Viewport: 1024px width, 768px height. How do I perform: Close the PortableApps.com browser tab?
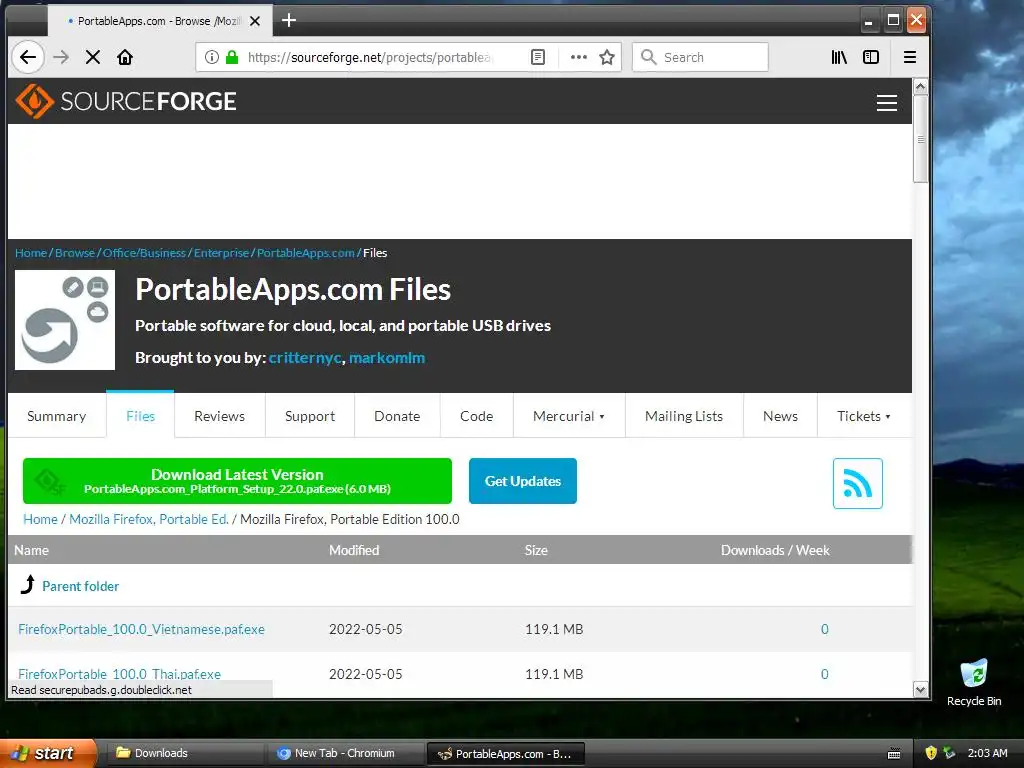pyautogui.click(x=255, y=21)
